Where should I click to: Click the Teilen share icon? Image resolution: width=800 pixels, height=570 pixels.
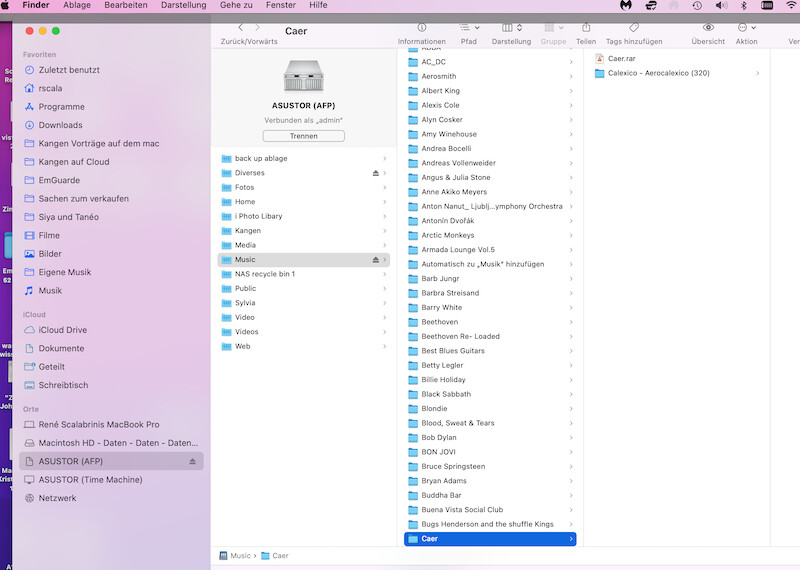click(x=586, y=28)
